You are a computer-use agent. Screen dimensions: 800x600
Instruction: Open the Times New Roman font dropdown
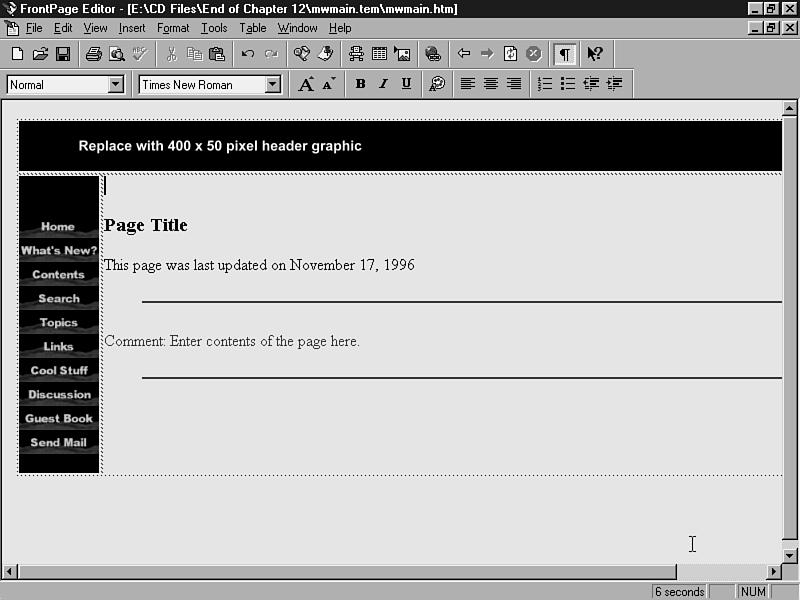coord(272,85)
